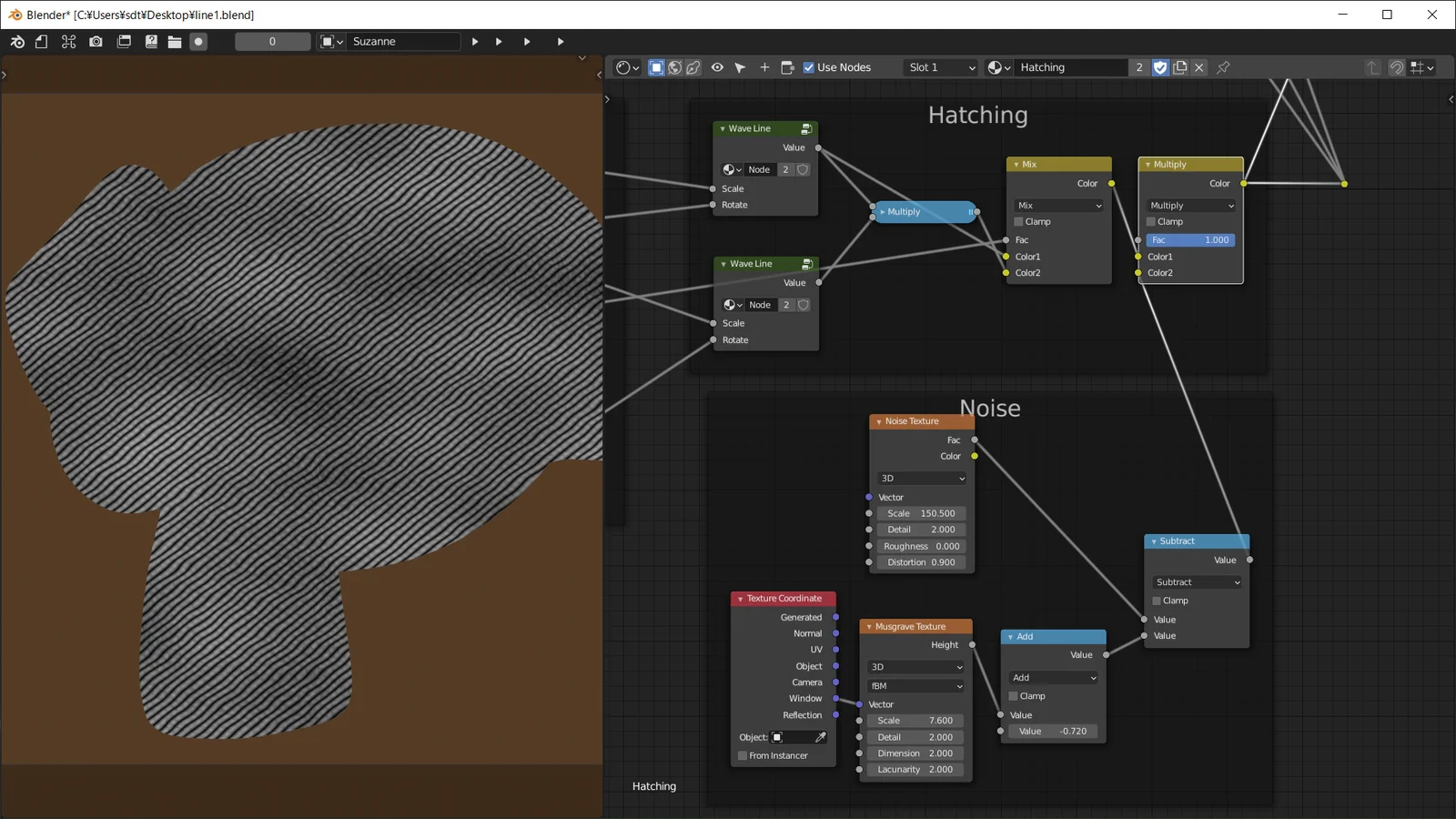Image resolution: width=1456 pixels, height=819 pixels.
Task: Change the Musgrave Texture fBM type dropdown
Action: [915, 685]
